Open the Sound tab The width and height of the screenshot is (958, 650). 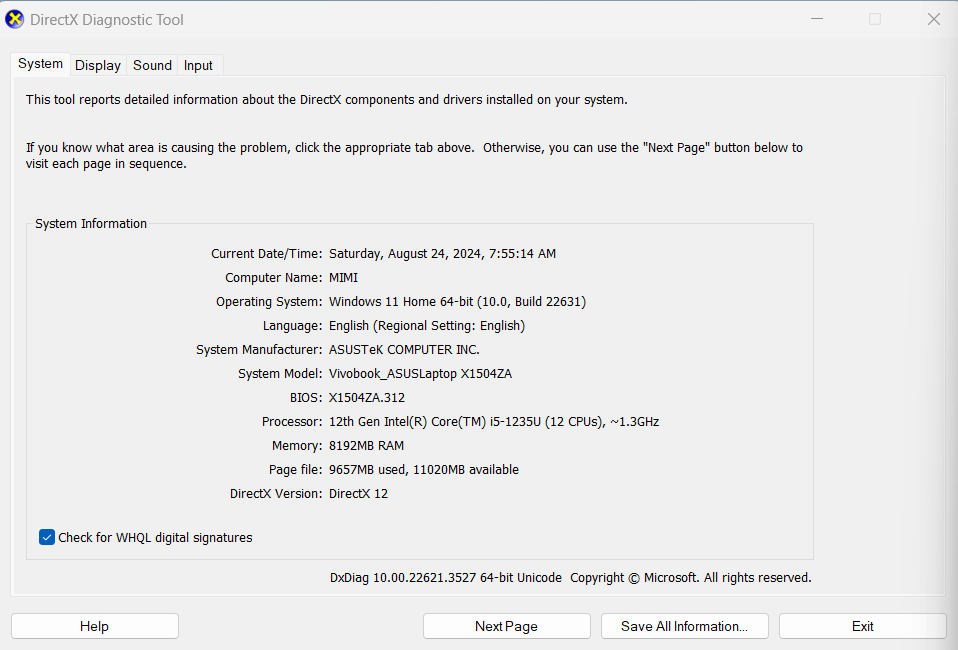152,65
